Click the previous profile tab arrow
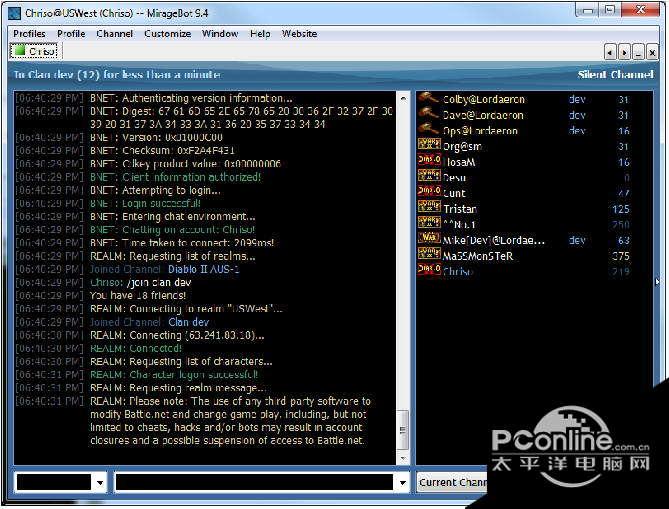 click(x=610, y=53)
